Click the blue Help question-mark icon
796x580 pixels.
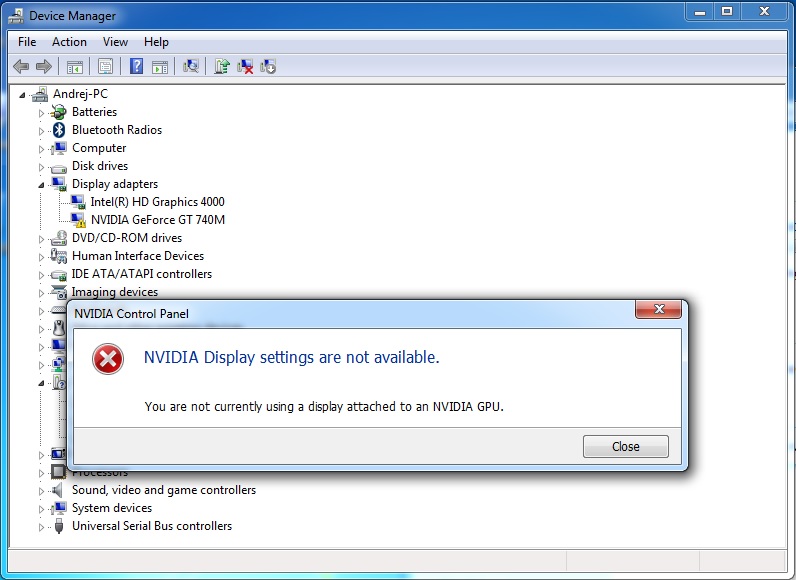click(x=136, y=66)
